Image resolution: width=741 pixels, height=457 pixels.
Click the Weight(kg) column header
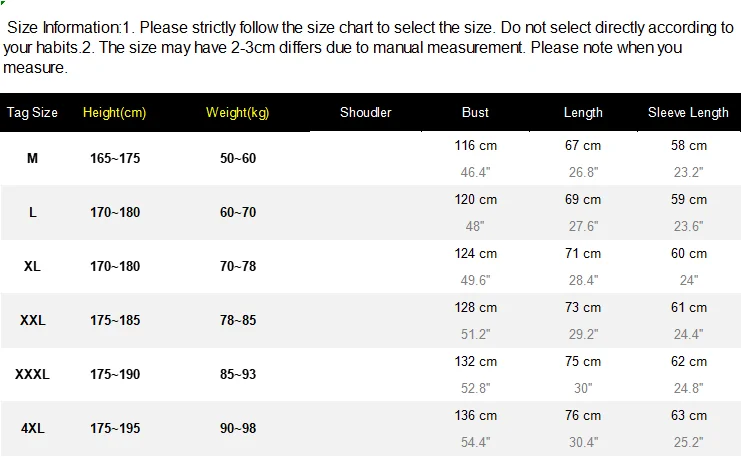pyautogui.click(x=238, y=112)
